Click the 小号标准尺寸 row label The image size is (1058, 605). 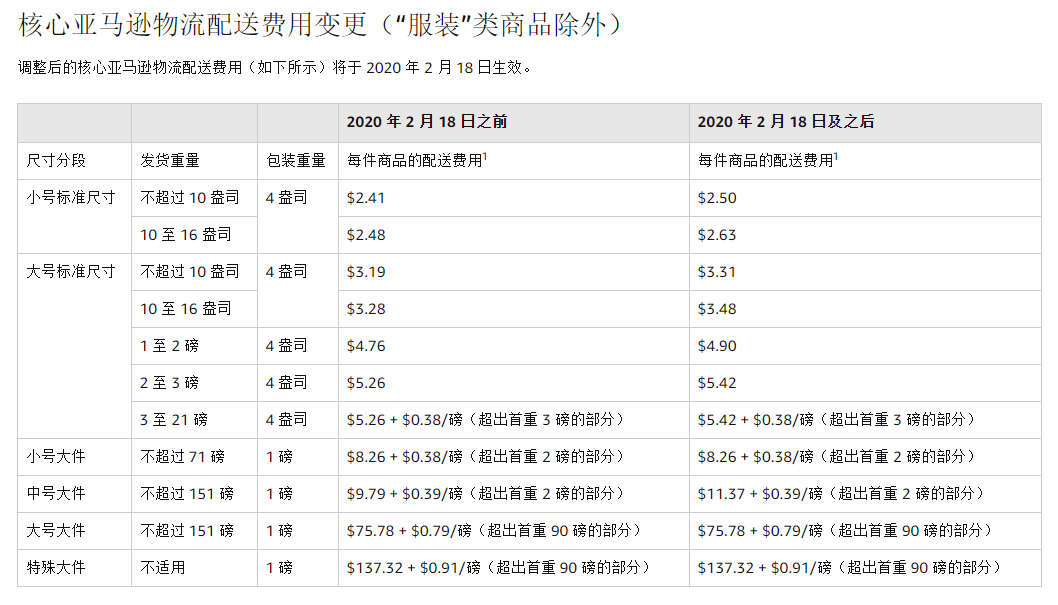71,198
